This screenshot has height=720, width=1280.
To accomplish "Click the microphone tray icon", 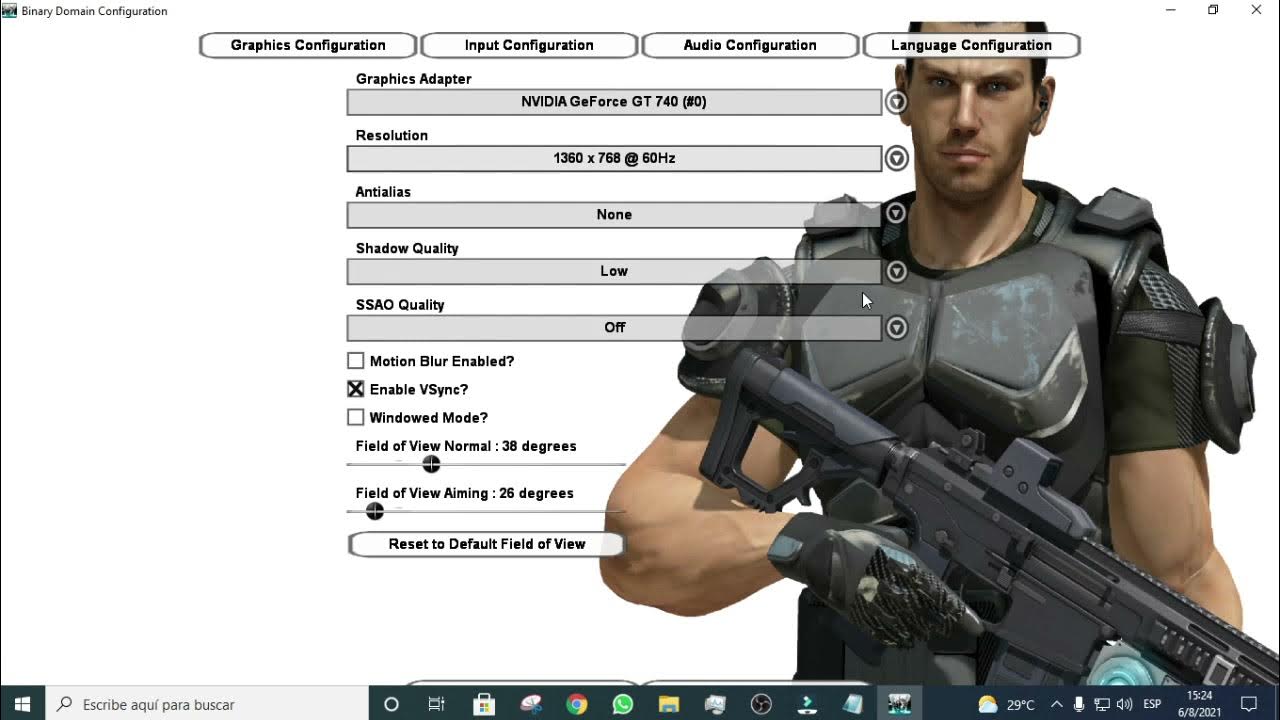I will (1079, 704).
